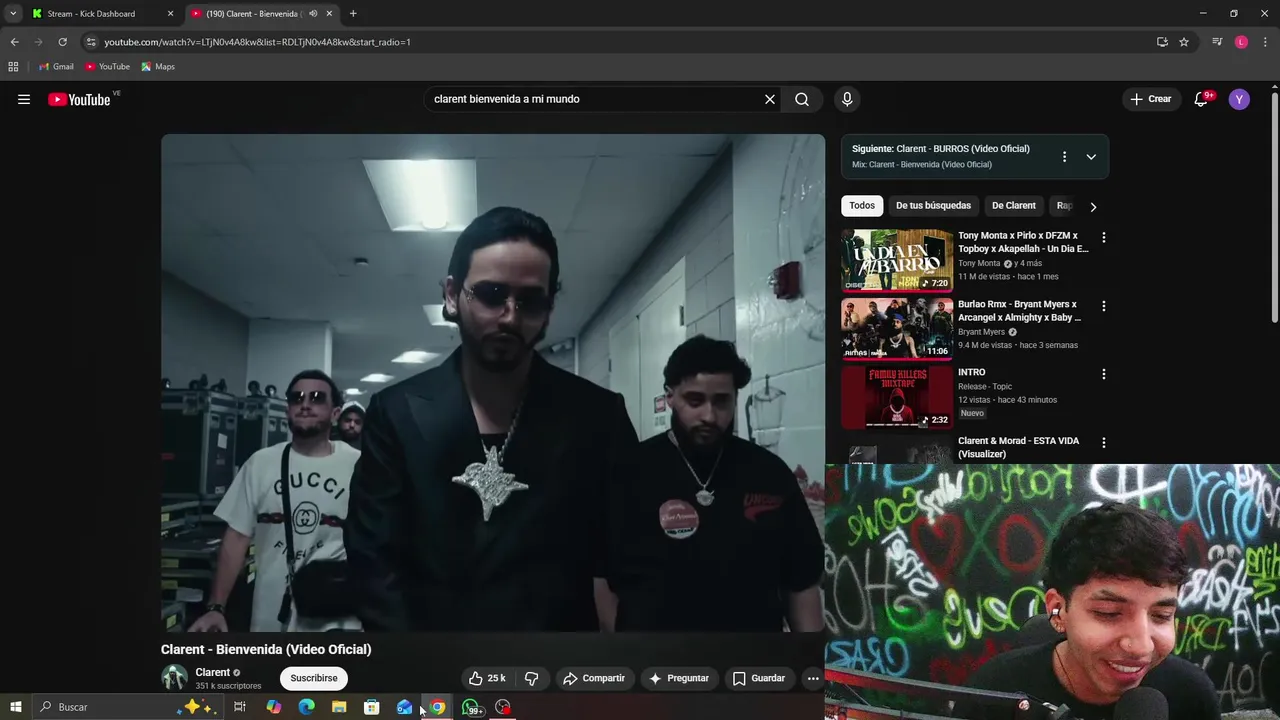1280x720 pixels.
Task: Open YouTube notifications bell
Action: tap(1201, 99)
